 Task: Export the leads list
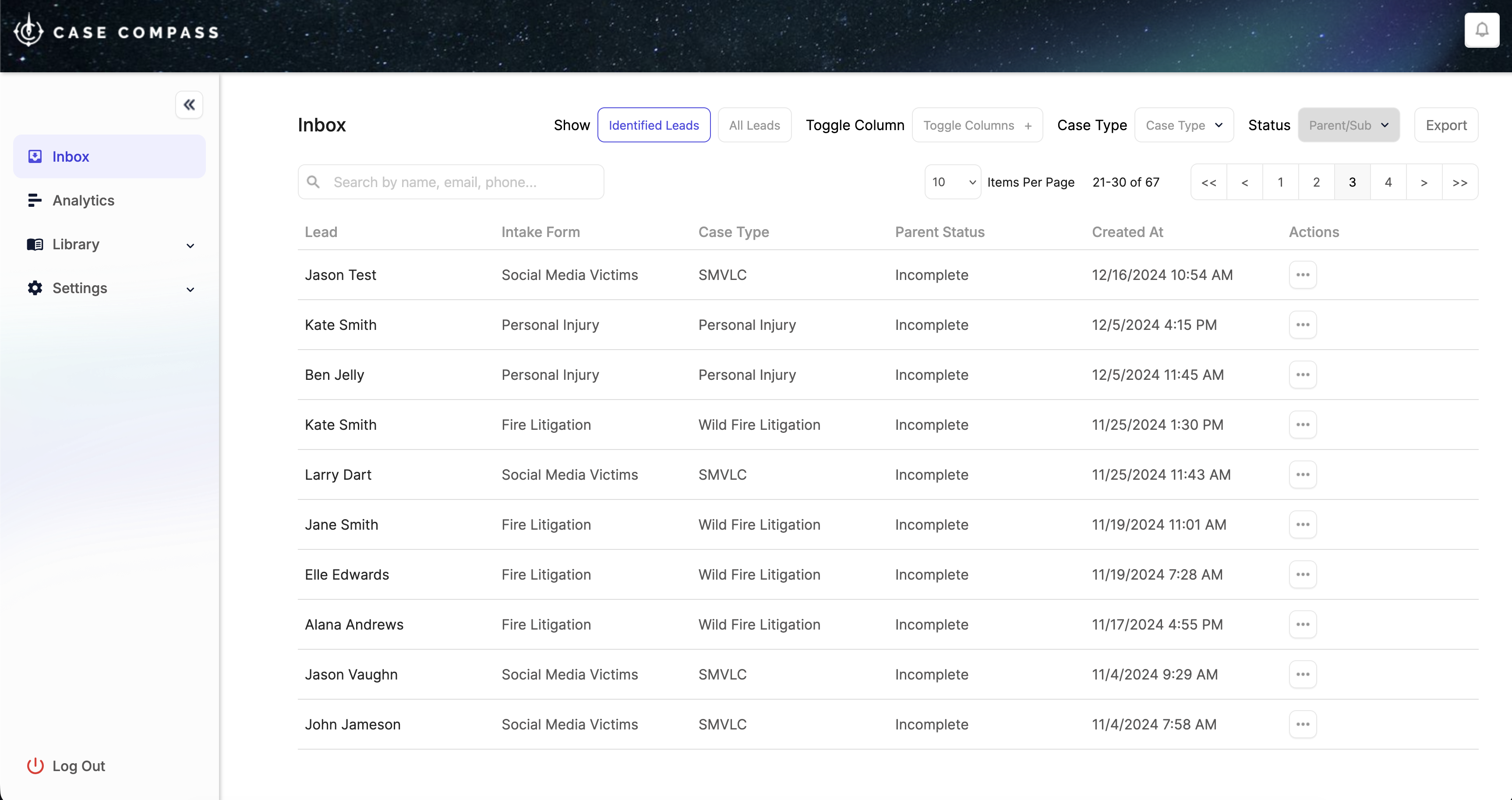point(1446,125)
